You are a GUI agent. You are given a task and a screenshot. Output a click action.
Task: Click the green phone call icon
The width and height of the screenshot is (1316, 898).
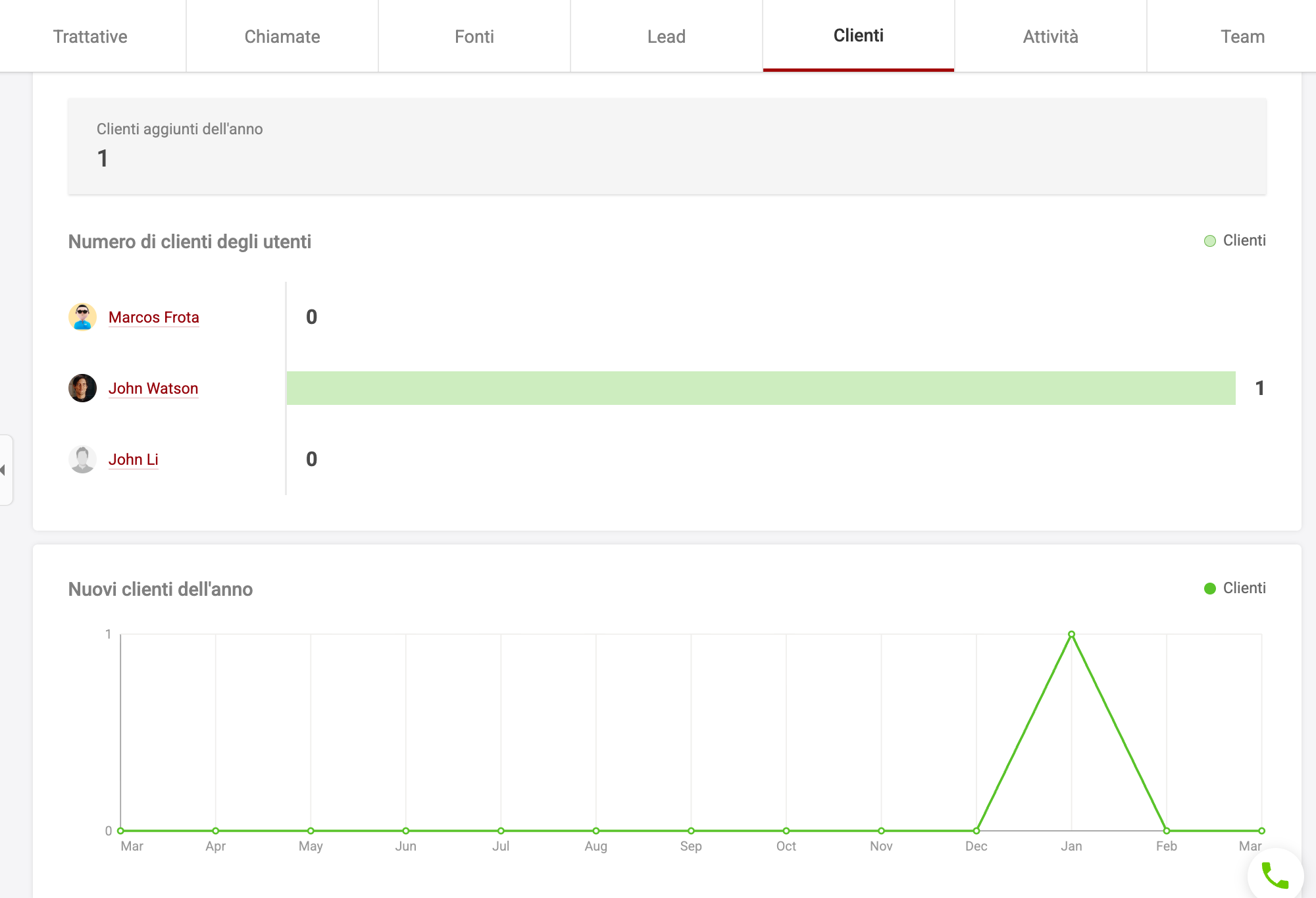1275,876
